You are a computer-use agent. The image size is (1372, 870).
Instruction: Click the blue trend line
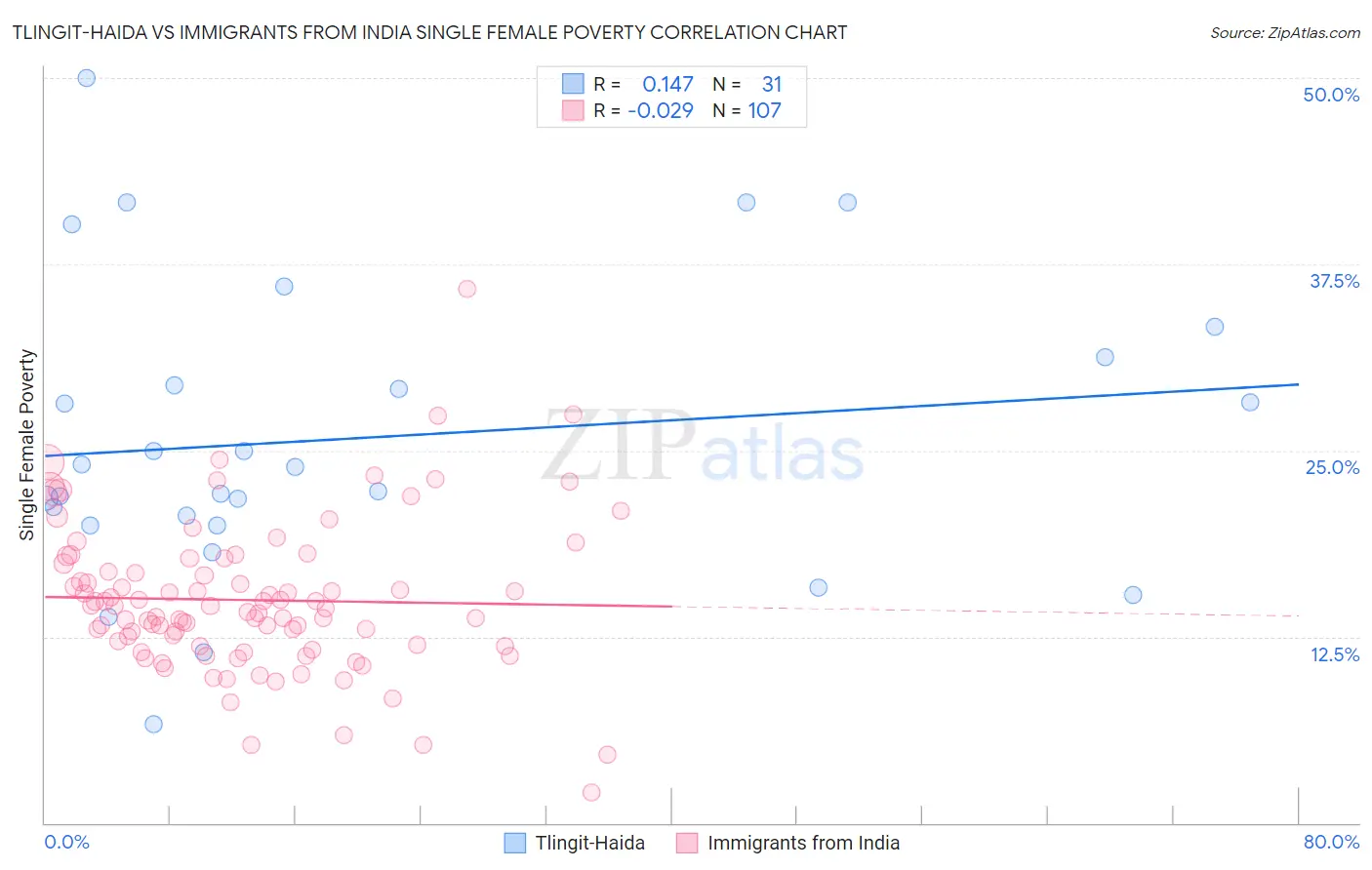[x=670, y=419]
